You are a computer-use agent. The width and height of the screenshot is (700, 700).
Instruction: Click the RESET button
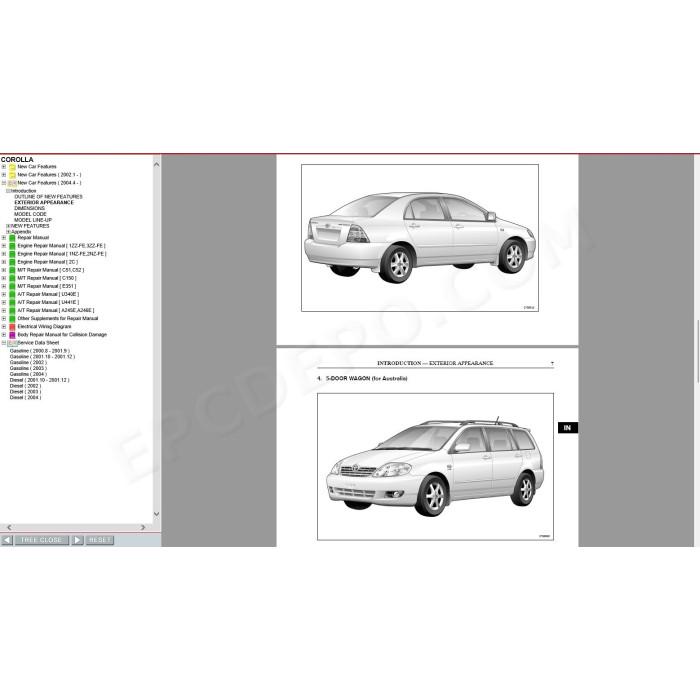pyautogui.click(x=100, y=540)
